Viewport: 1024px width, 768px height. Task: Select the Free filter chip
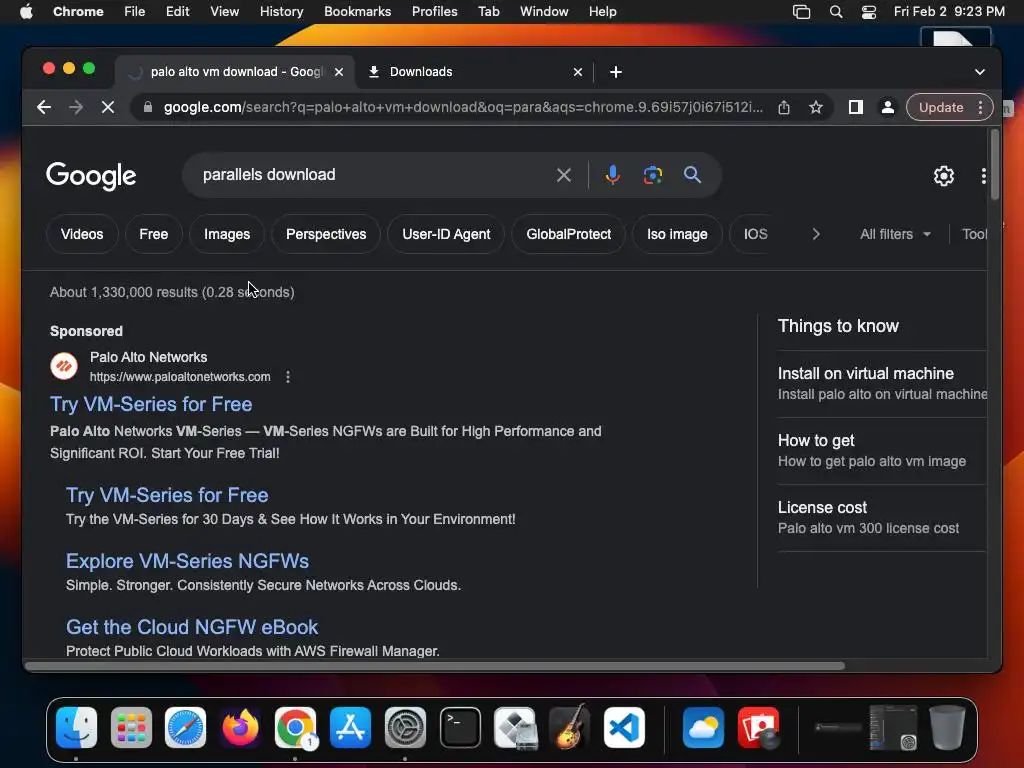(x=153, y=234)
